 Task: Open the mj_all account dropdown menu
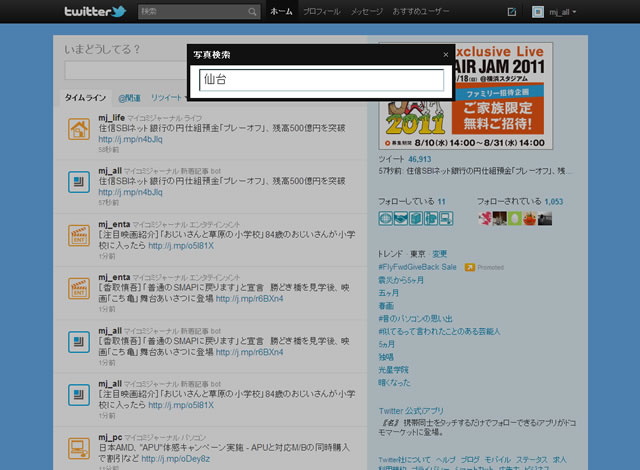[562, 12]
